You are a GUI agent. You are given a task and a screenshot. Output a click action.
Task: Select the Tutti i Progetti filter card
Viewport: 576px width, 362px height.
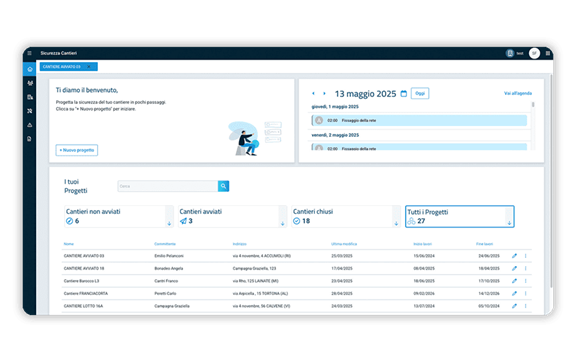pos(460,216)
